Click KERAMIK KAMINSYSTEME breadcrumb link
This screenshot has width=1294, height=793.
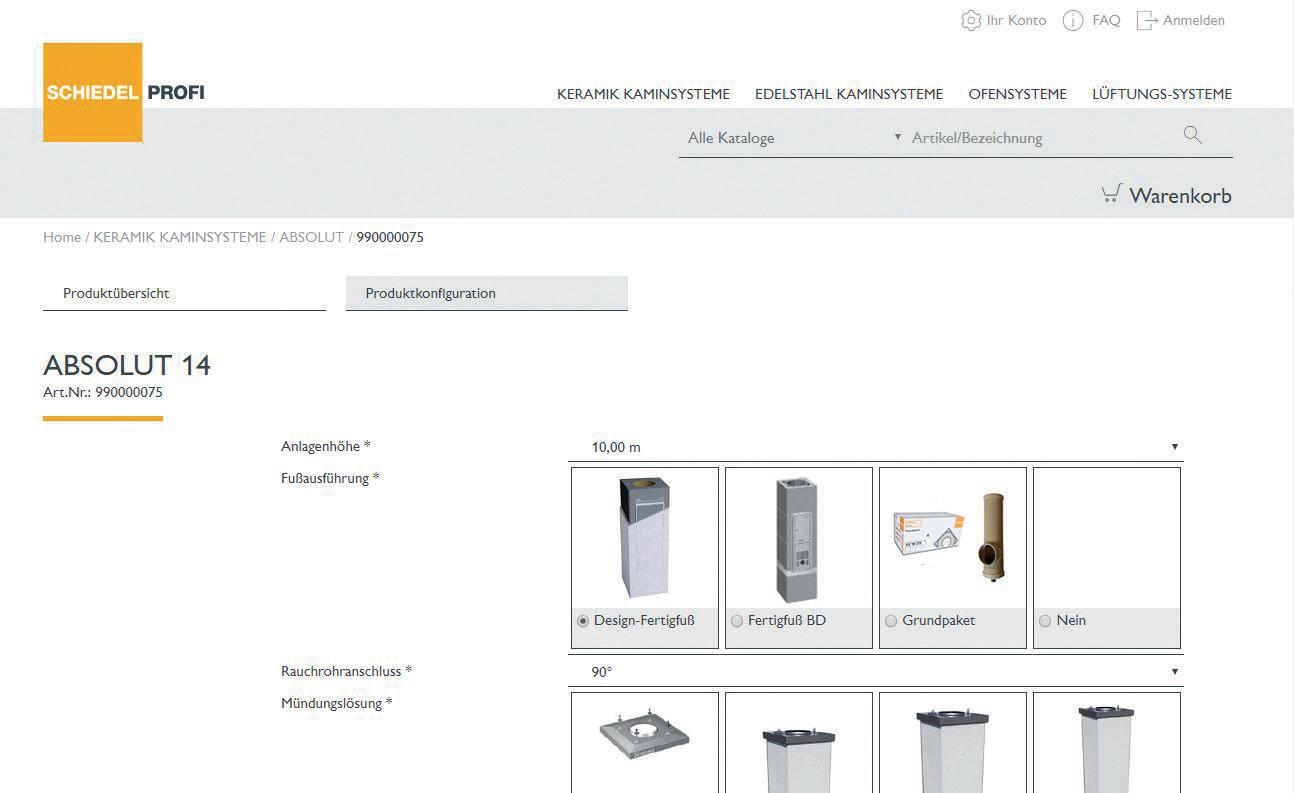coord(180,237)
